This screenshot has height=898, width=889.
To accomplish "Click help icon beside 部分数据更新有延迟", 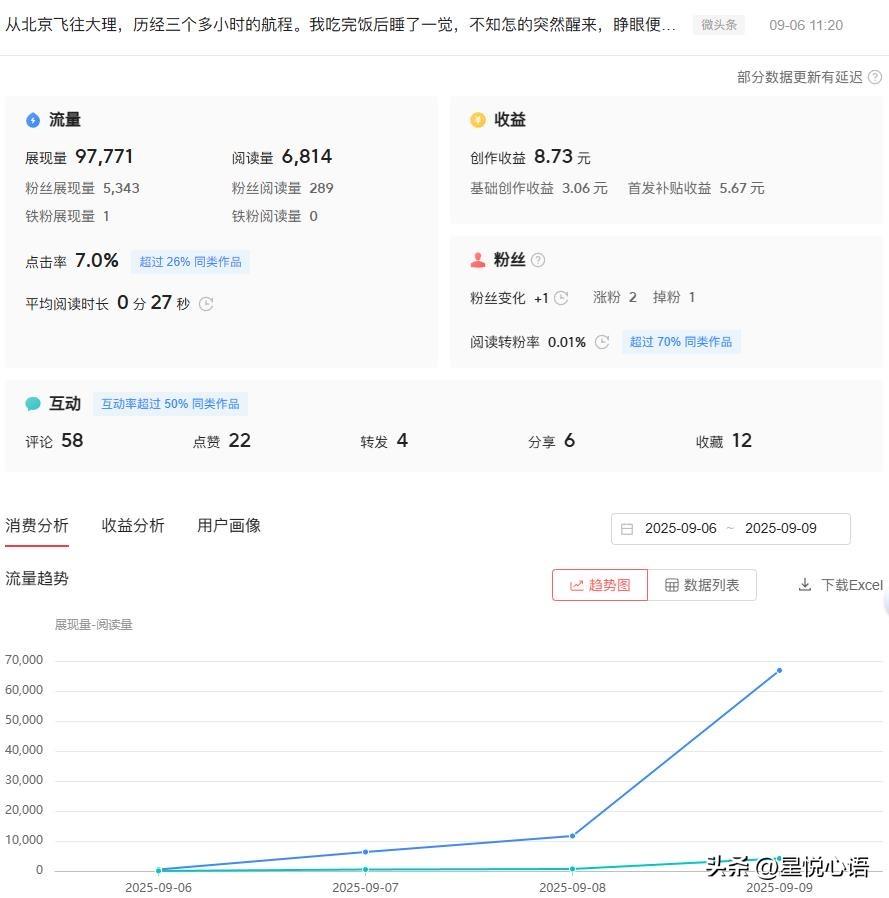I will (x=875, y=77).
